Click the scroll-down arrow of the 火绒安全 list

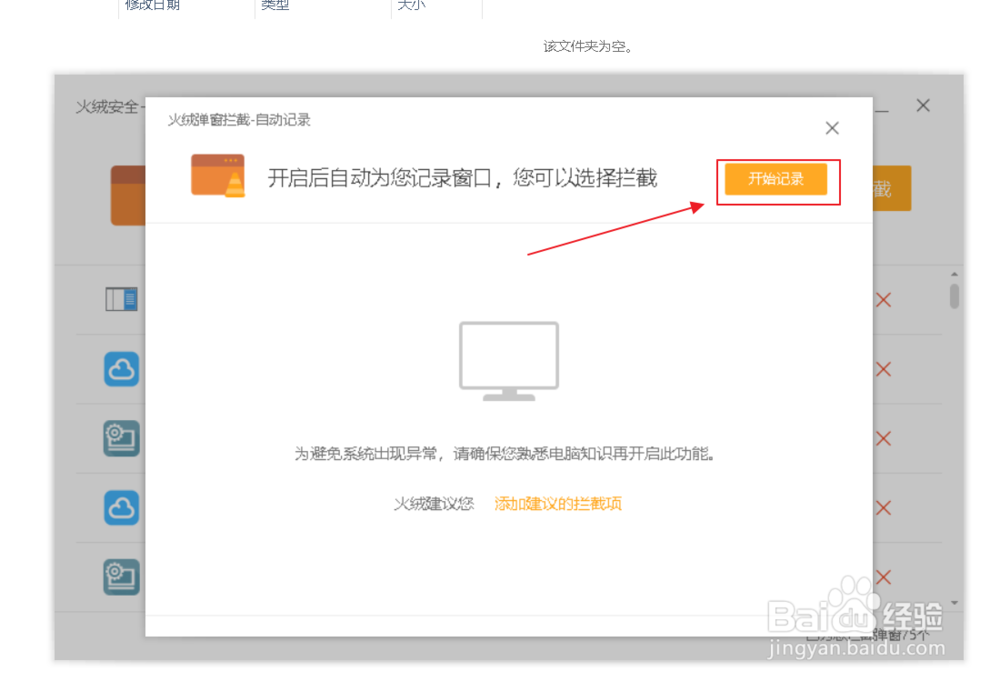click(x=954, y=602)
